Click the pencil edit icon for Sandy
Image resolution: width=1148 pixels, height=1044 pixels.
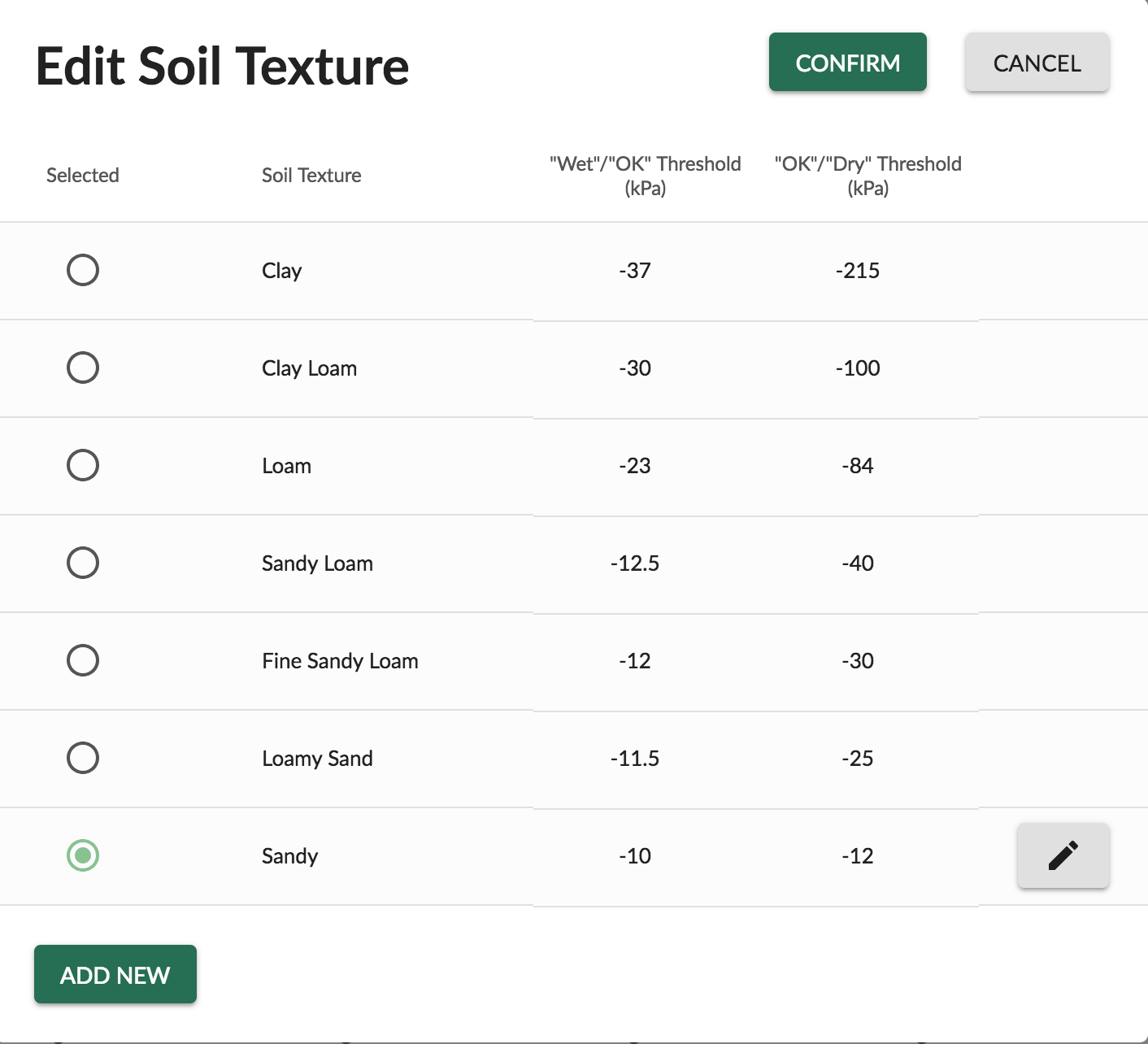coord(1063,855)
